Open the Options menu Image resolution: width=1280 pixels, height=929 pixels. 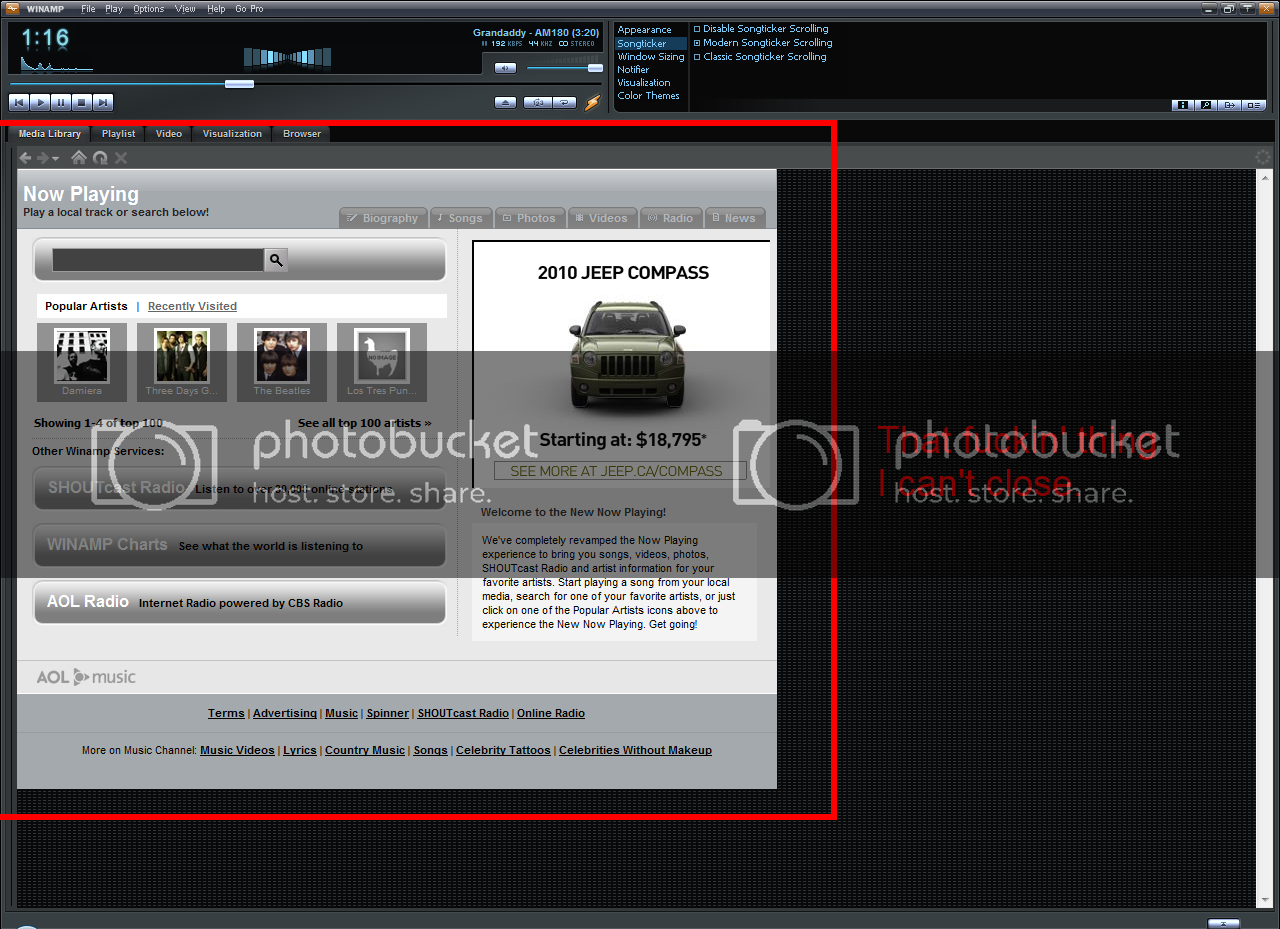pyautogui.click(x=148, y=9)
